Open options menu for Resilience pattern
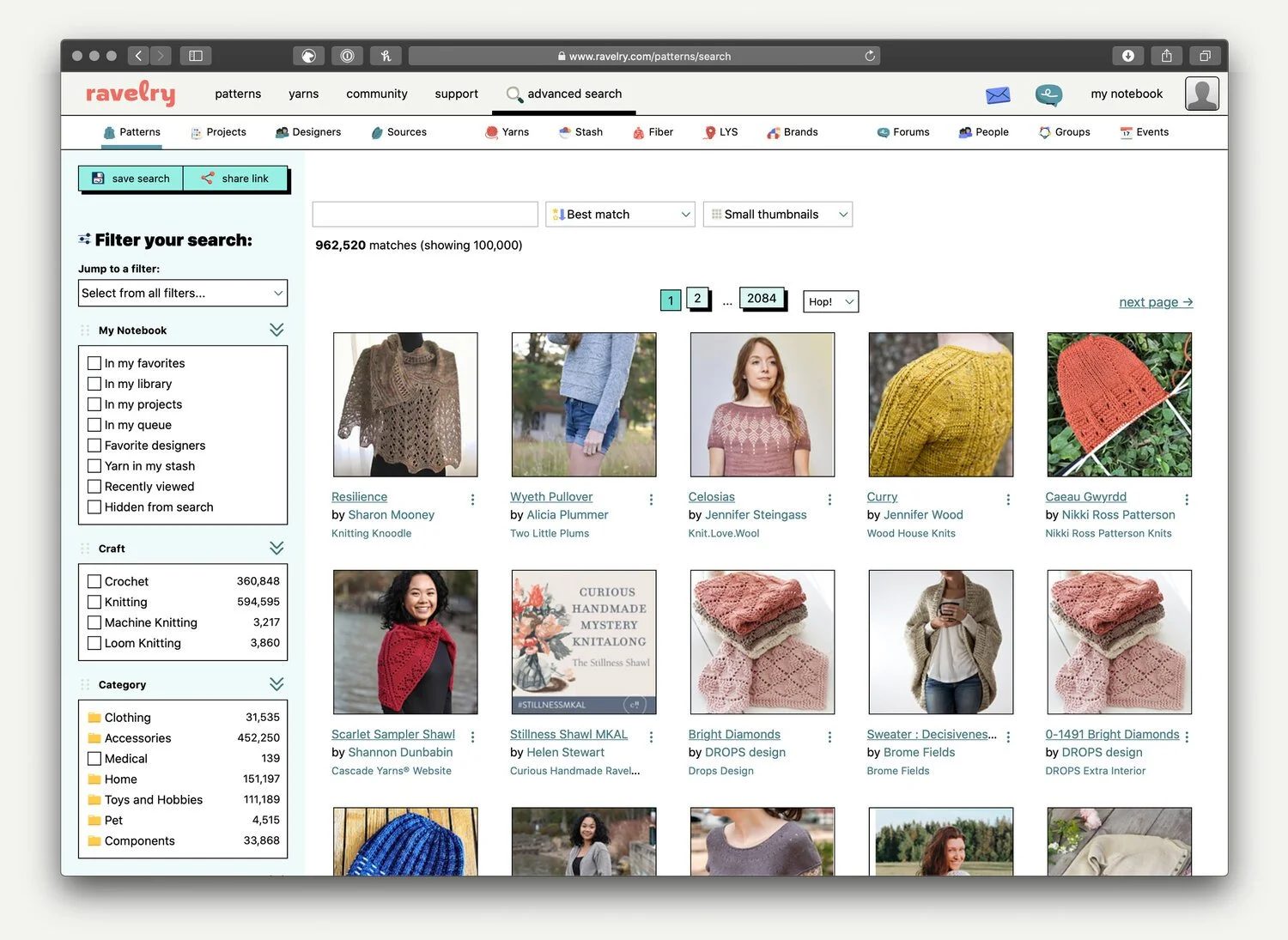This screenshot has width=1288, height=940. click(x=472, y=500)
